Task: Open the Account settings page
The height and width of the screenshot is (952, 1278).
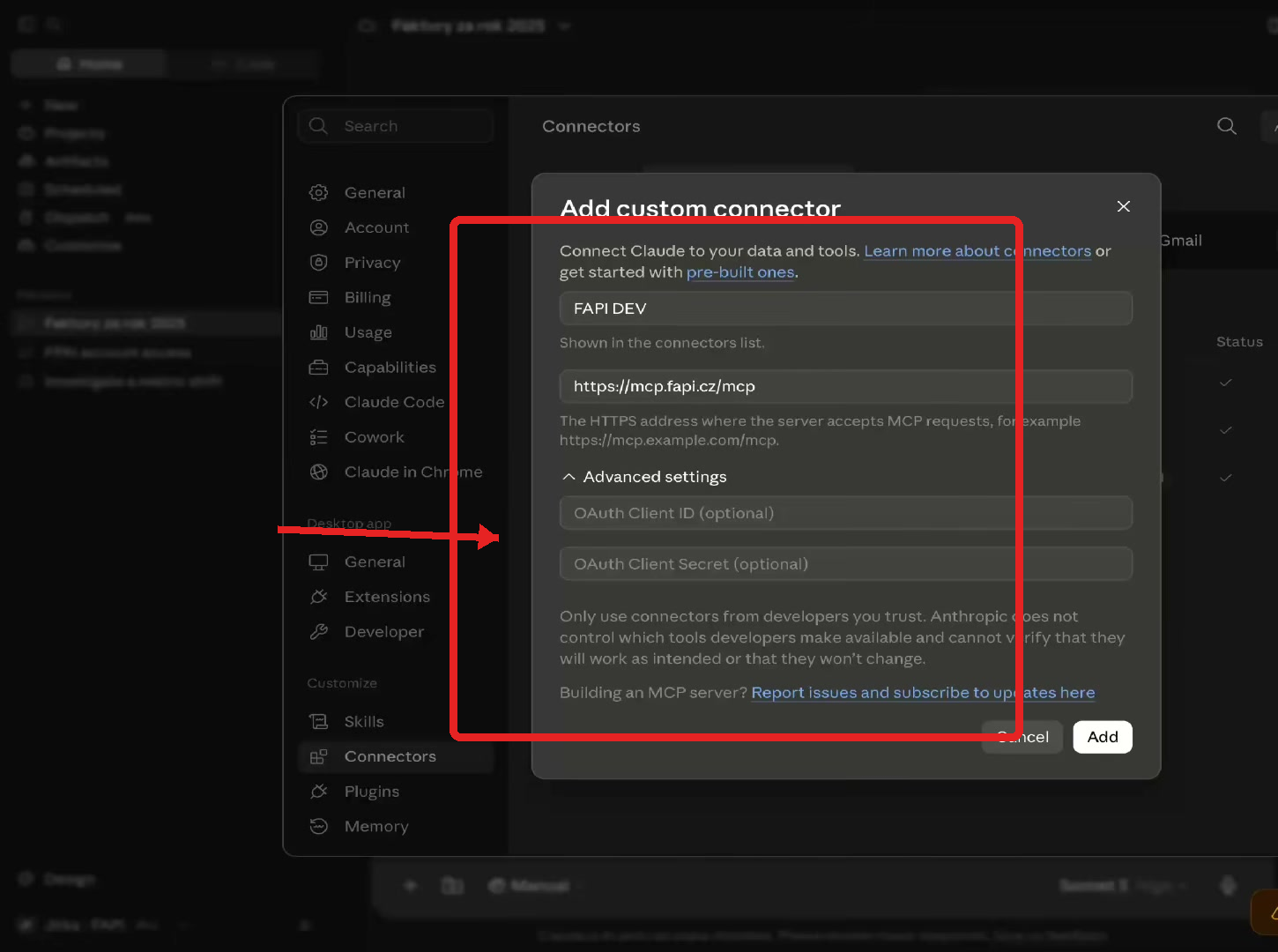Action: click(x=376, y=227)
